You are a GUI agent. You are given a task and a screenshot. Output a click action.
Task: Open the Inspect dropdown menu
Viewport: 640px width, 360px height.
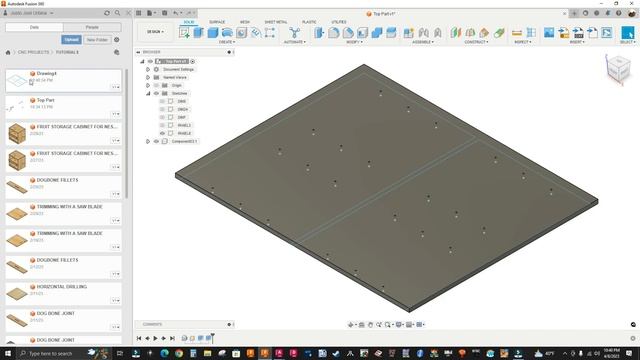tap(522, 42)
